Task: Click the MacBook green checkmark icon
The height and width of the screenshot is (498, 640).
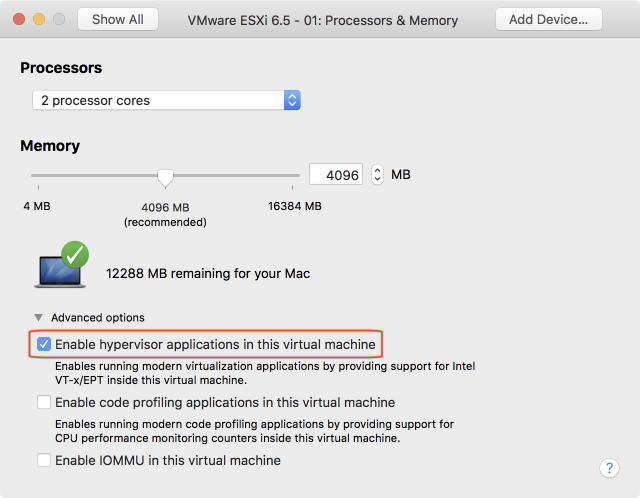Action: click(x=73, y=256)
